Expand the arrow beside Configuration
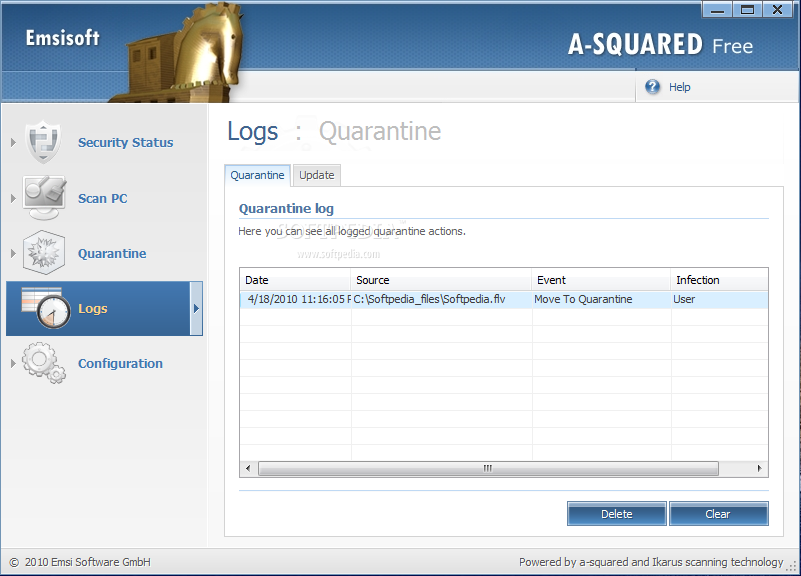The image size is (801, 576). tap(13, 364)
